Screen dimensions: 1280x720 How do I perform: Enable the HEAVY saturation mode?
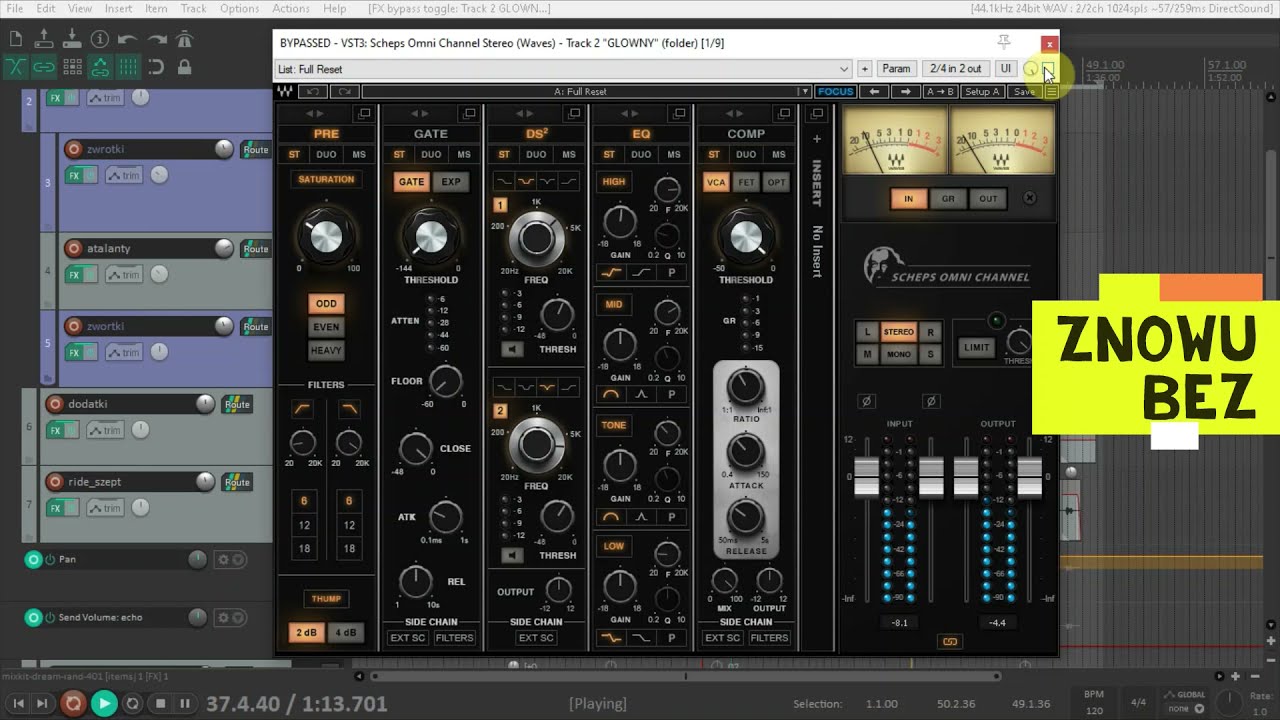[326, 350]
